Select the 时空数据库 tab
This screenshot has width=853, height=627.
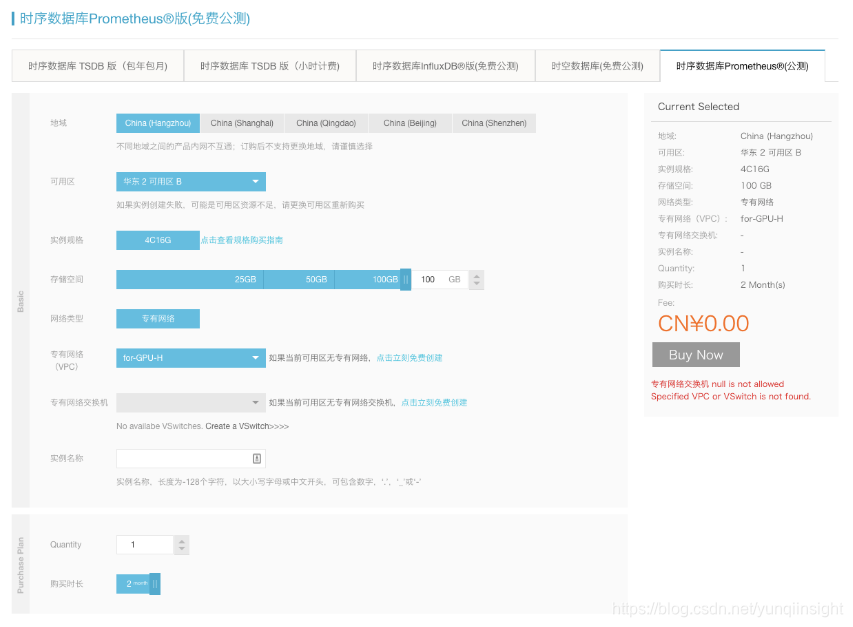coord(597,66)
